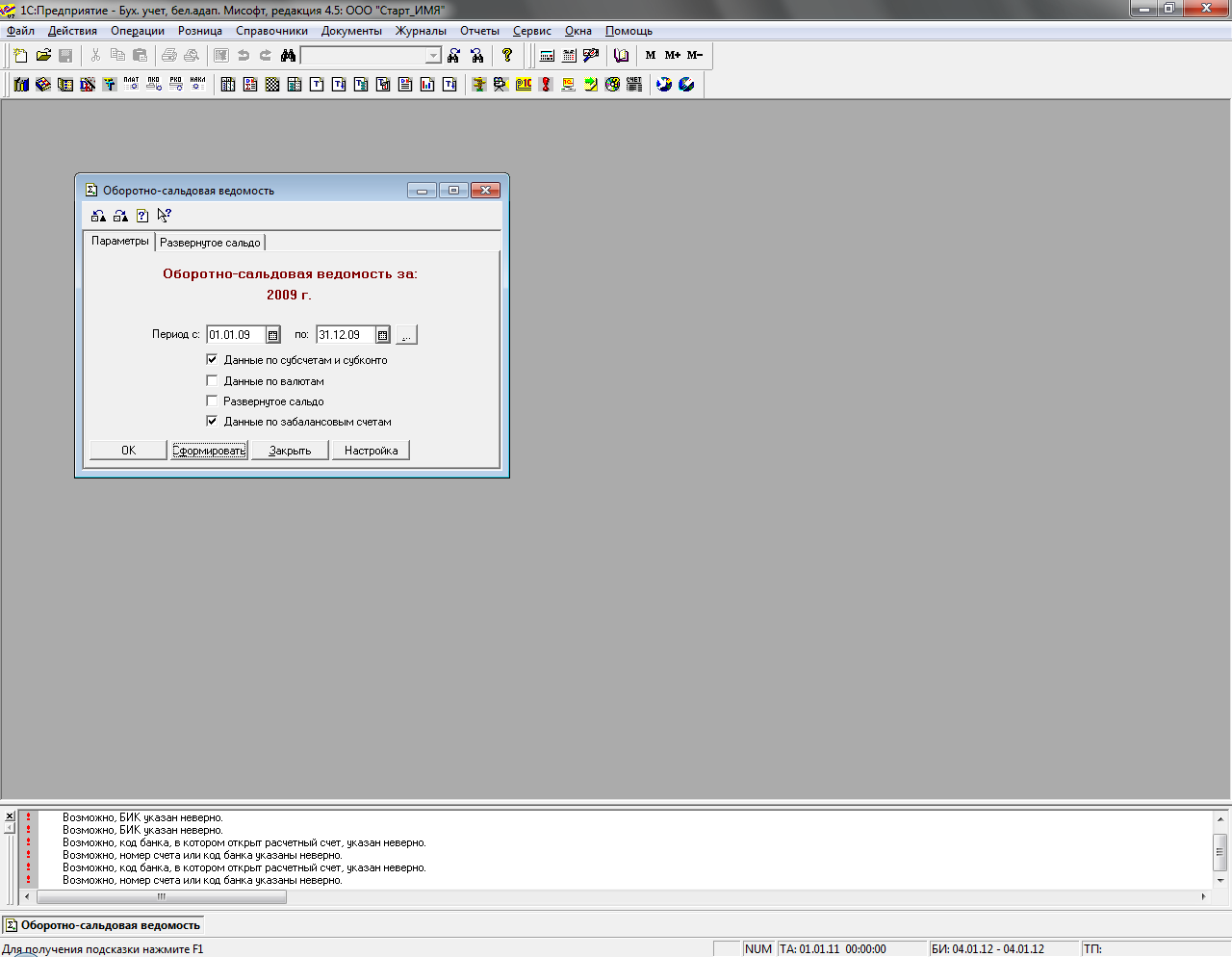
Task: Click the ТА: 01.01.11 status bar entry
Action: (850, 949)
